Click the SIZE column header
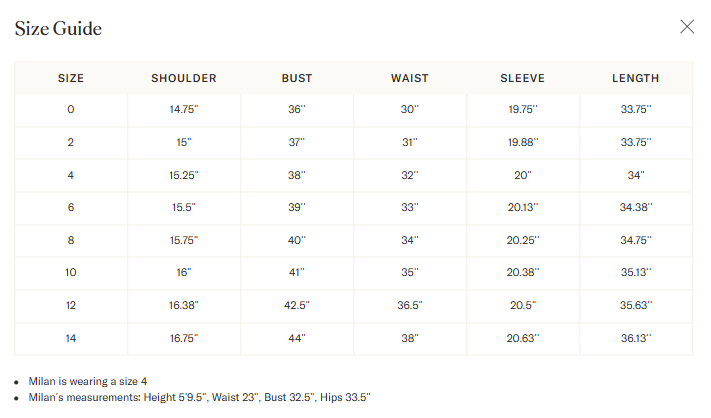The width and height of the screenshot is (711, 418). pos(71,78)
